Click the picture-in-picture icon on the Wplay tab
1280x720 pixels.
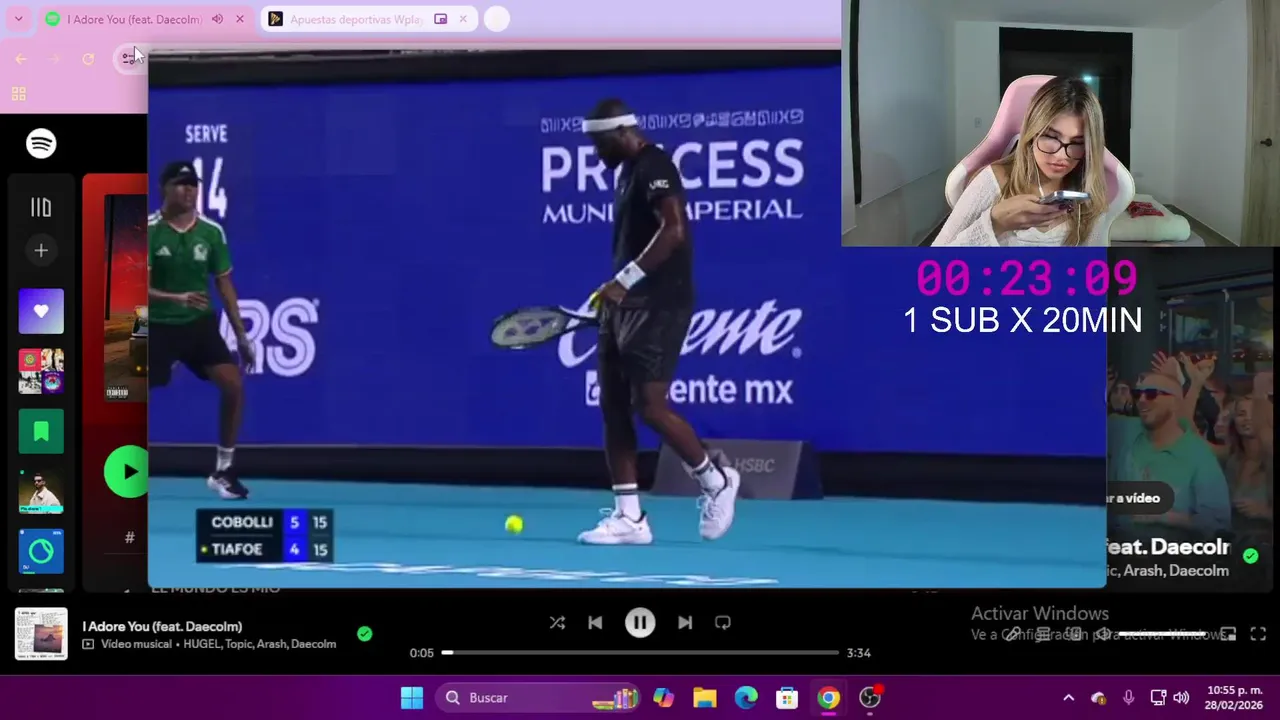tap(440, 19)
